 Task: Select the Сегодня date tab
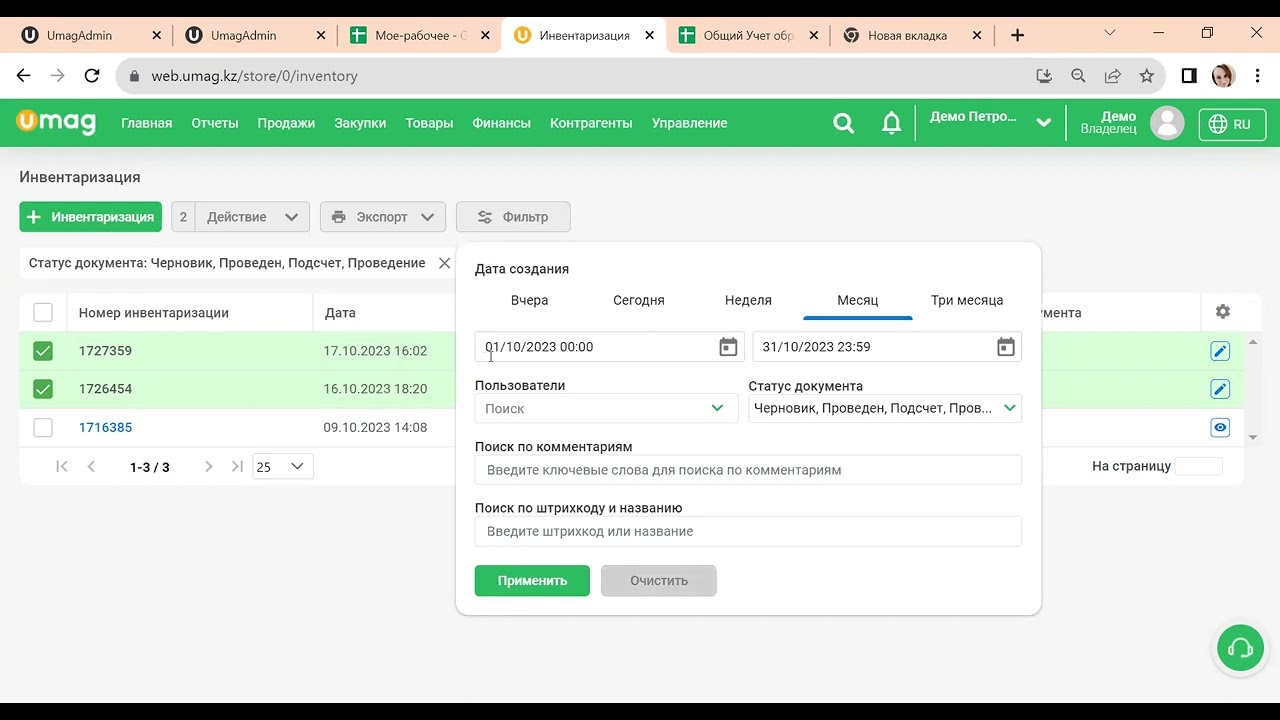coord(639,300)
